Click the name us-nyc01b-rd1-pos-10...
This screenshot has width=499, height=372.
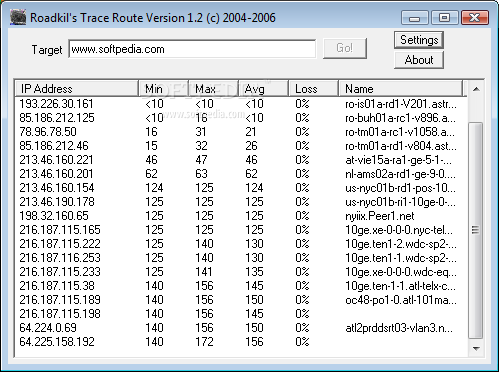400,188
